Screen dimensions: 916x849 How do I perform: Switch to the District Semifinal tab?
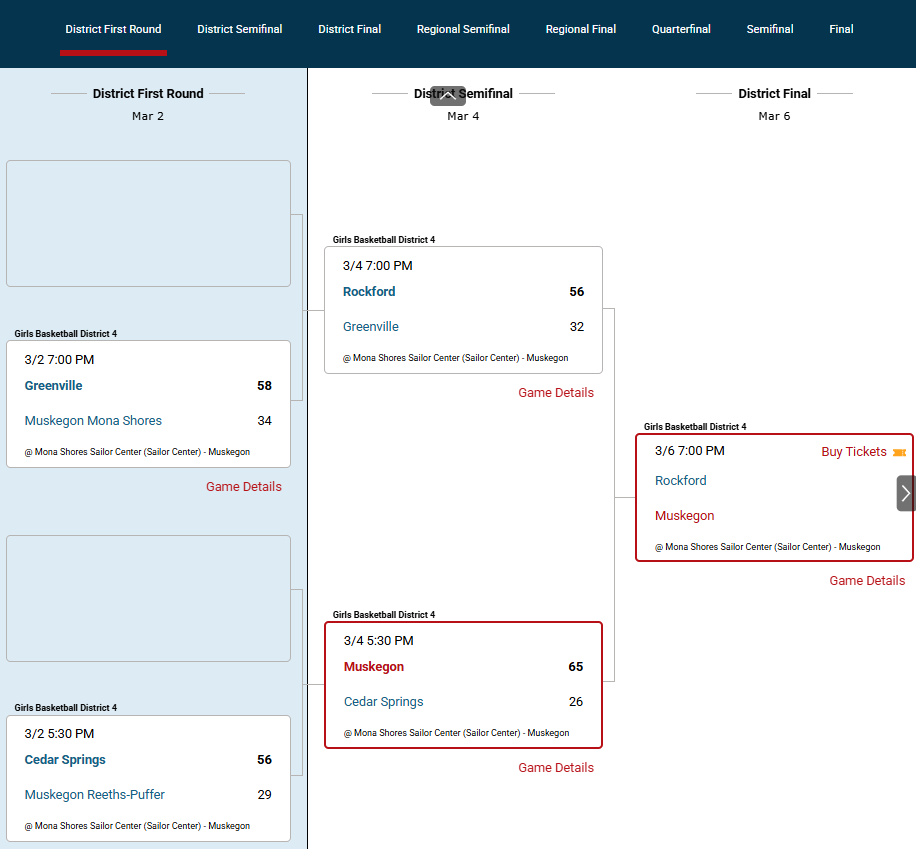point(239,29)
